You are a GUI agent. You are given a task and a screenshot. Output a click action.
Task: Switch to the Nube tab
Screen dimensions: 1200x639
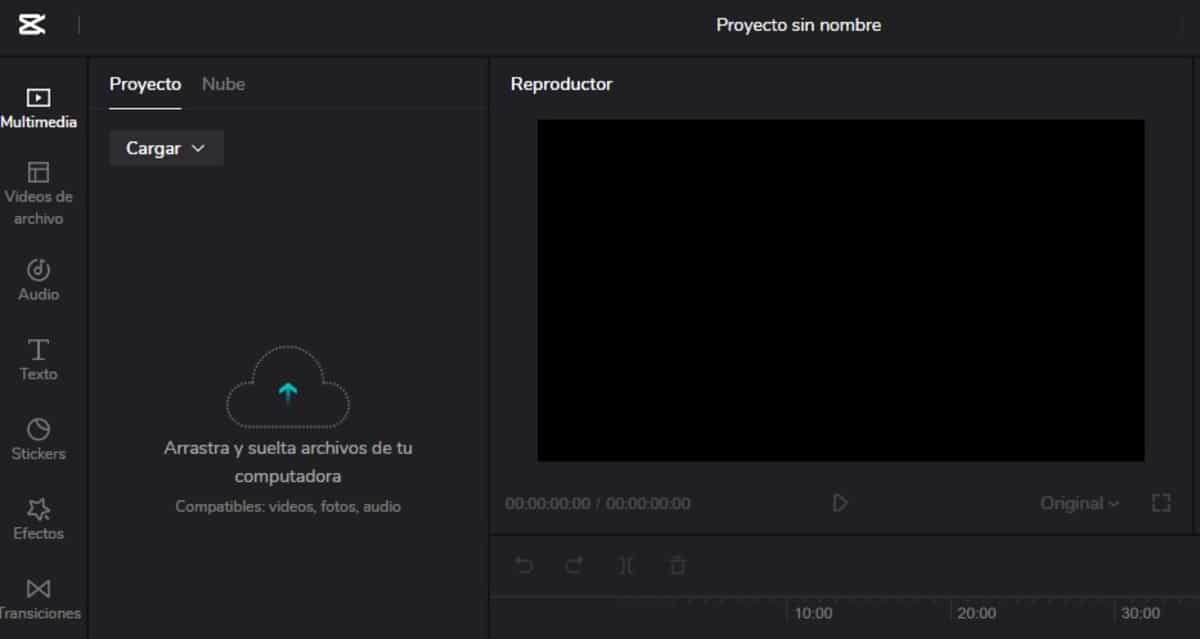pos(222,84)
